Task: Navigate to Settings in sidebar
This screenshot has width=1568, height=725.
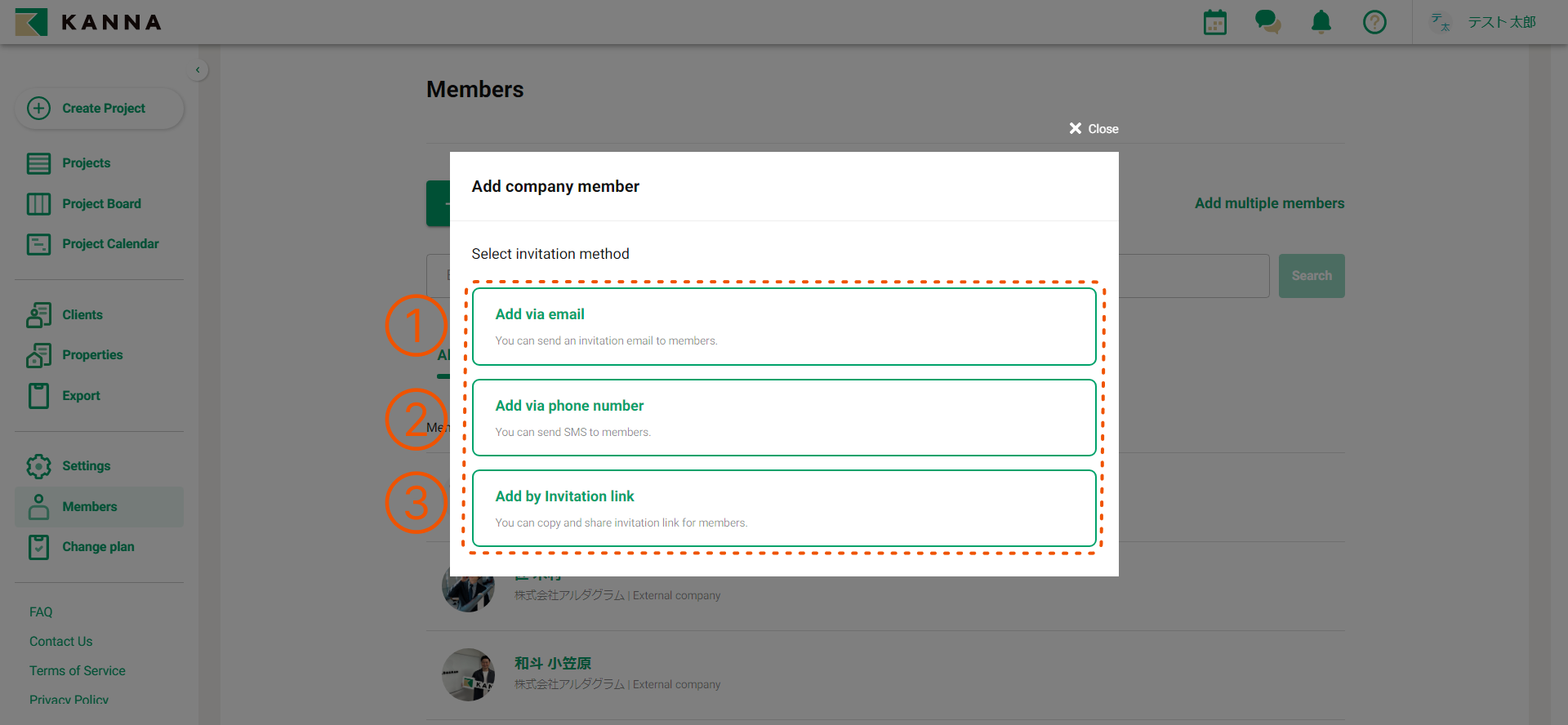Action: [86, 466]
